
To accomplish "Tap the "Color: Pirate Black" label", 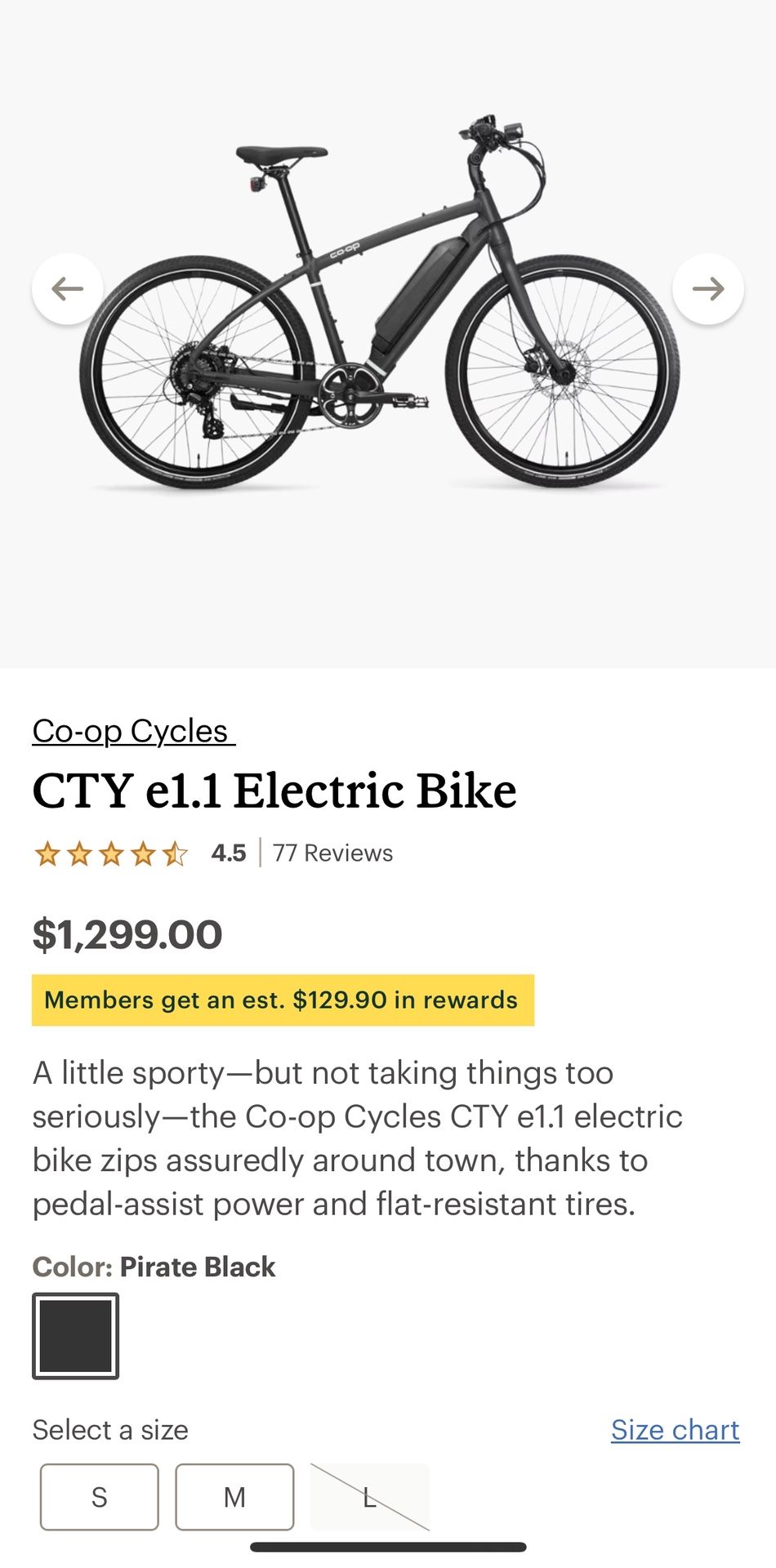I will (x=154, y=1267).
